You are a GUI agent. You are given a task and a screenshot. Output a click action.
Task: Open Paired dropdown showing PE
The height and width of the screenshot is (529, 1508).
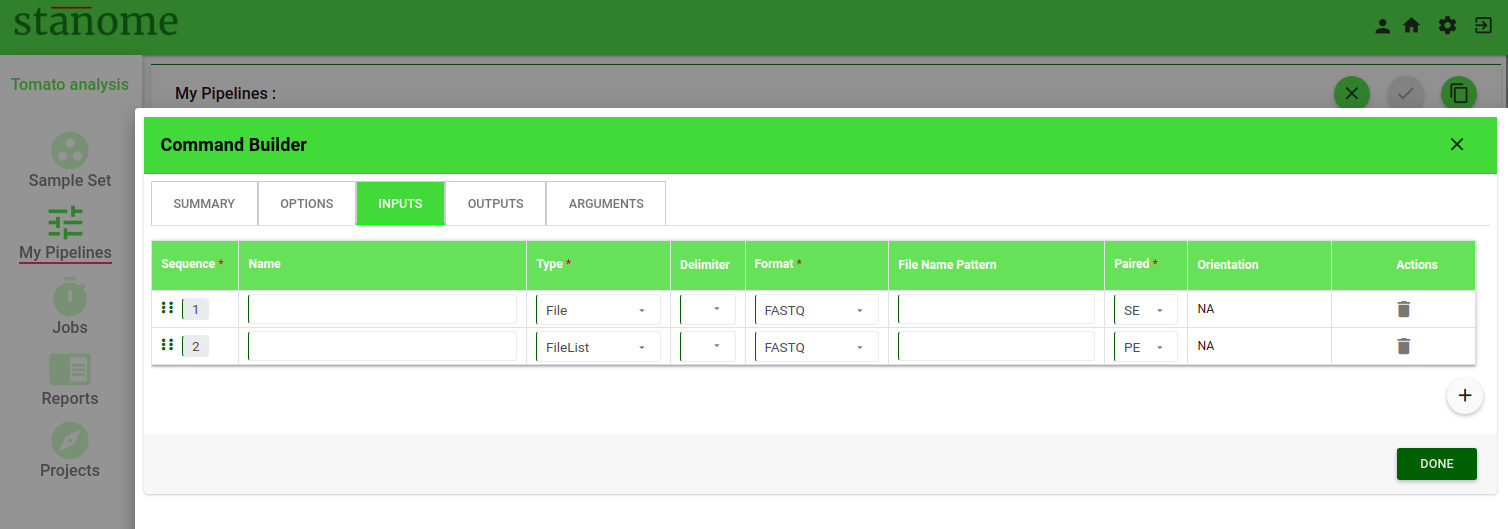click(x=1146, y=347)
